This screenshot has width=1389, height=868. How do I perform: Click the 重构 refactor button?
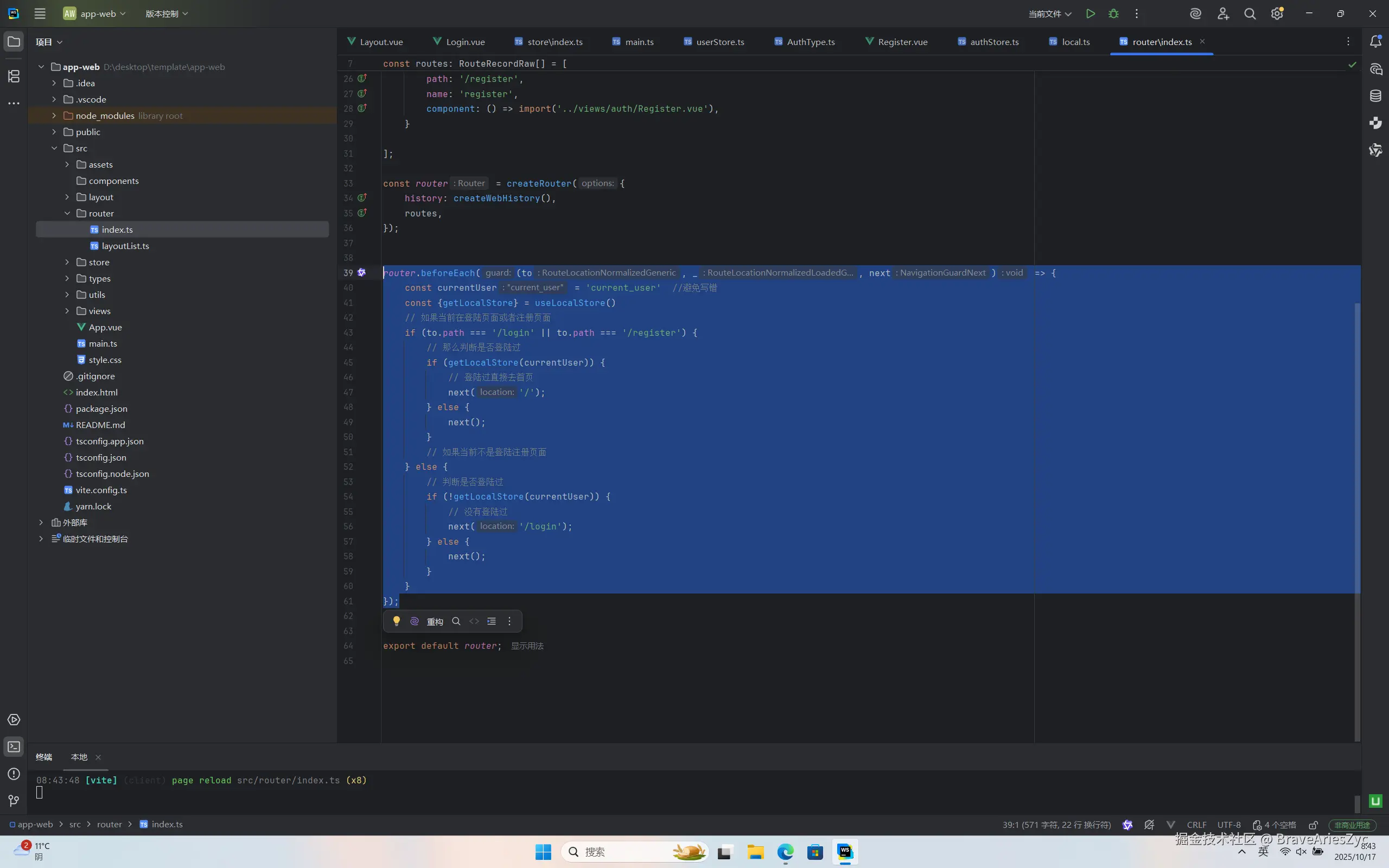435,621
